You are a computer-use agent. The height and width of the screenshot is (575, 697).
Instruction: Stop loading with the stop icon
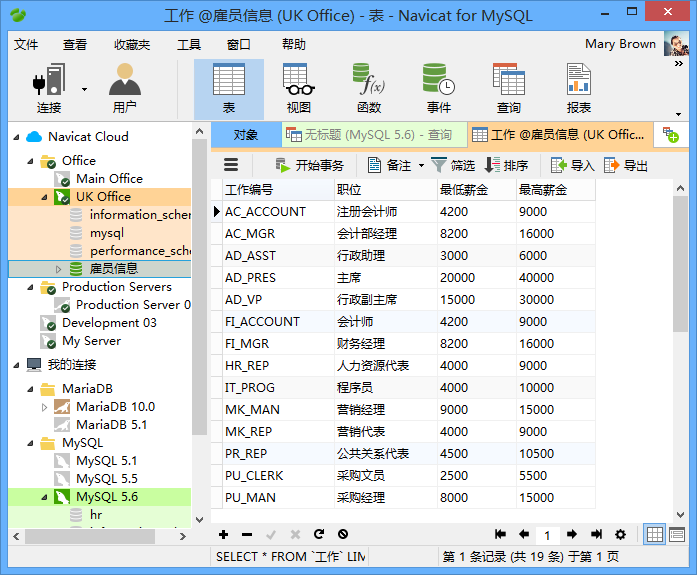(343, 534)
